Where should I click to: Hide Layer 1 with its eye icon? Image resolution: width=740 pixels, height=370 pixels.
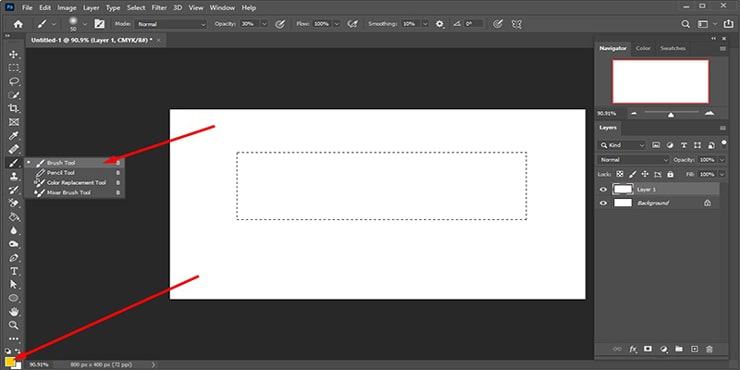click(x=603, y=190)
